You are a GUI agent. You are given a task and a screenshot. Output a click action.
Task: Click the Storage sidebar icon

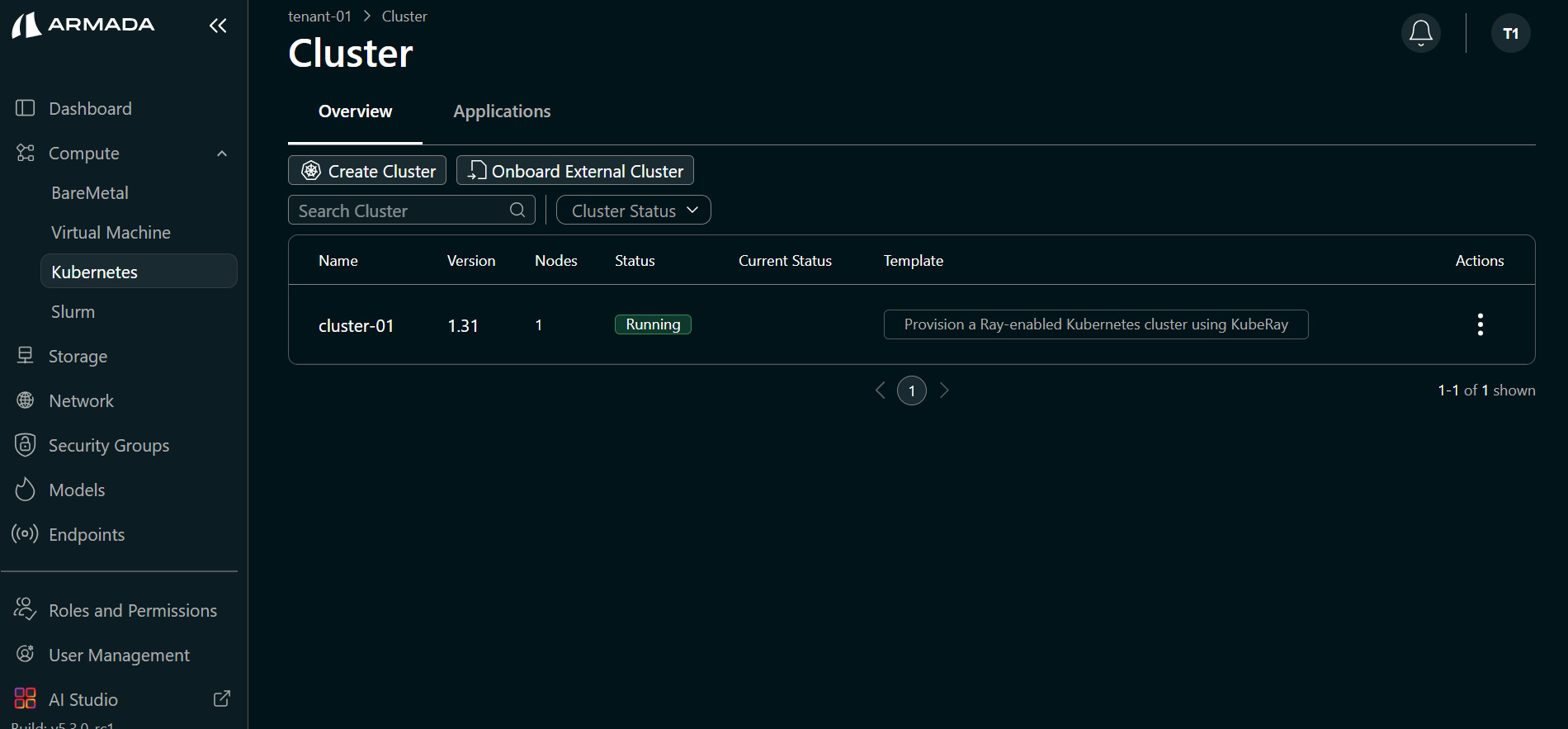pos(26,356)
